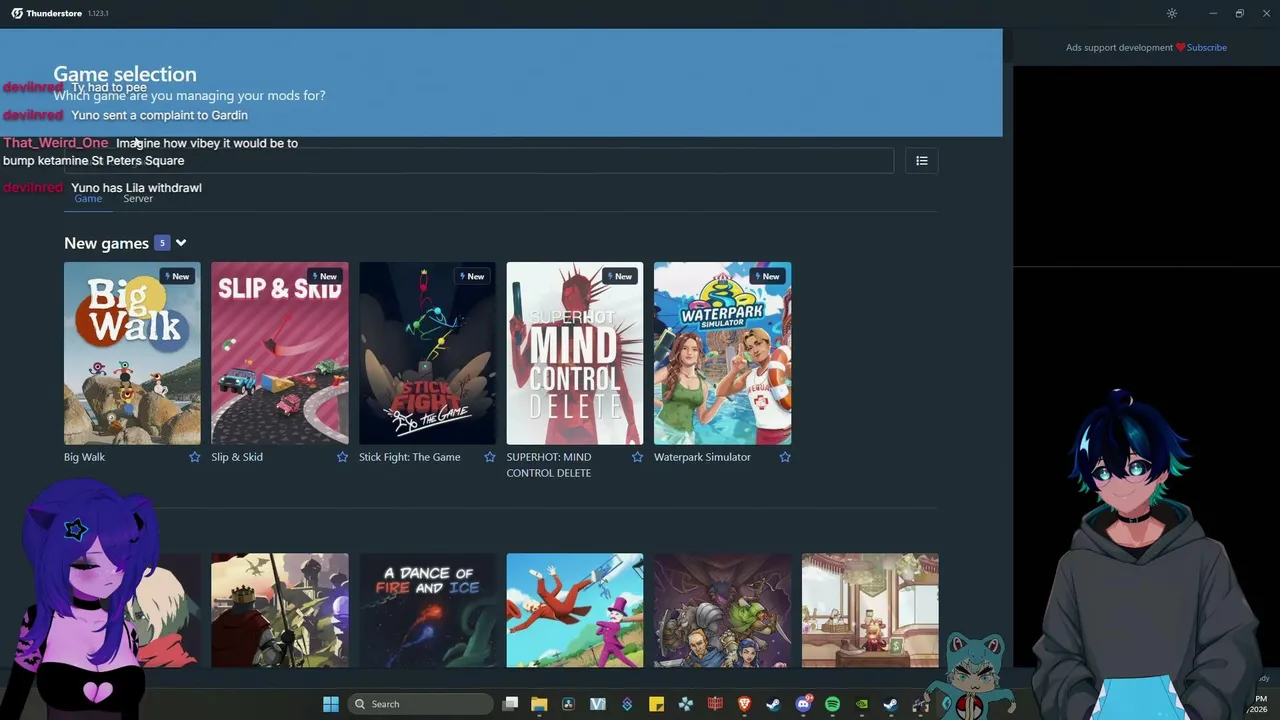The height and width of the screenshot is (720, 1280).
Task: Star Slip & Skid as a favorite
Action: [x=342, y=457]
